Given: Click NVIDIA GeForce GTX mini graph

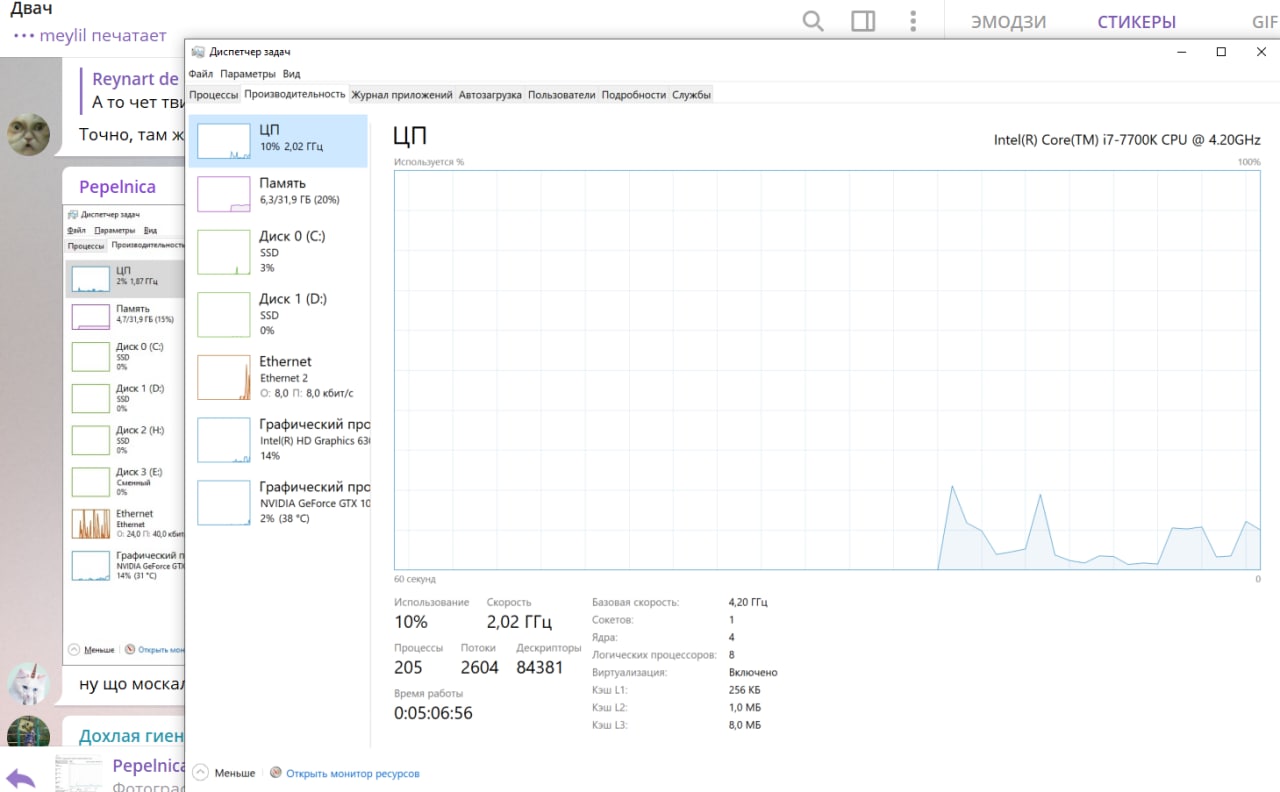Looking at the screenshot, I should (224, 502).
